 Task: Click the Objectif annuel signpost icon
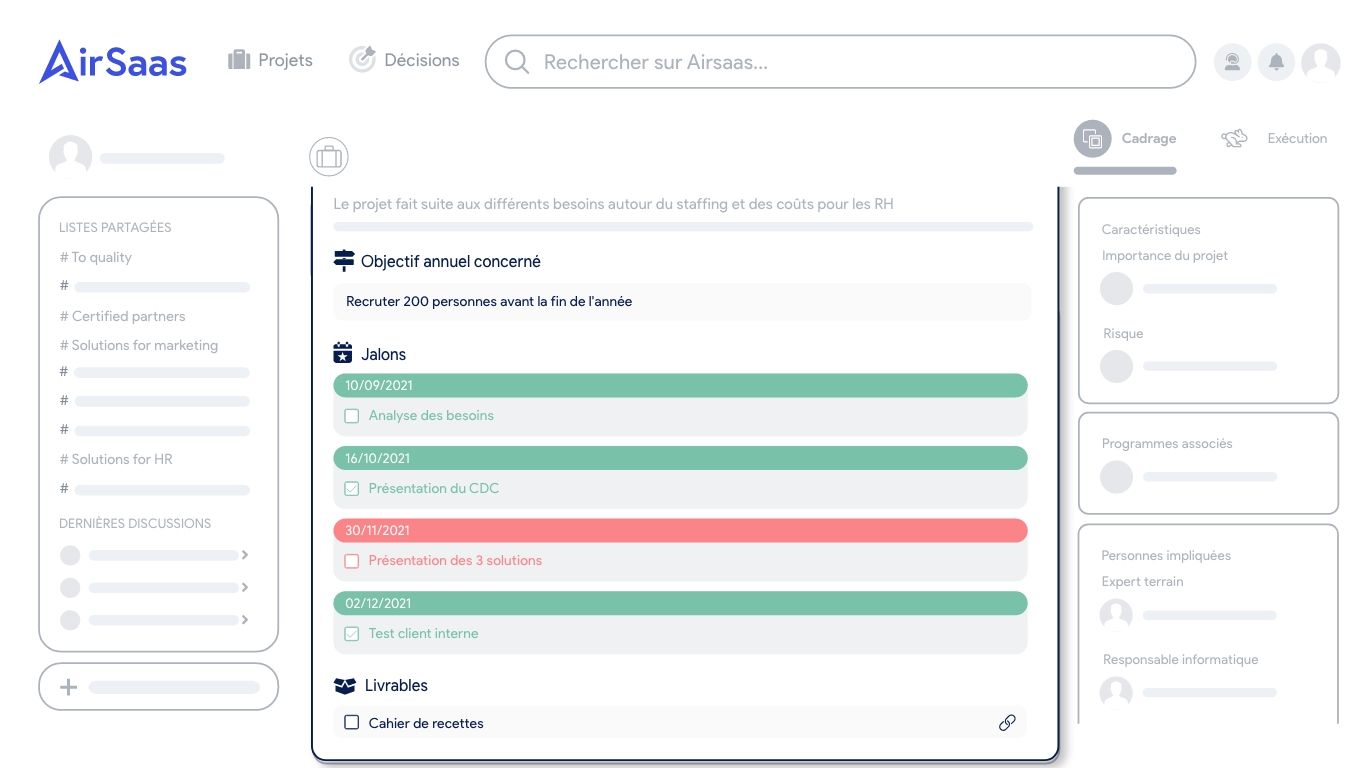[344, 261]
